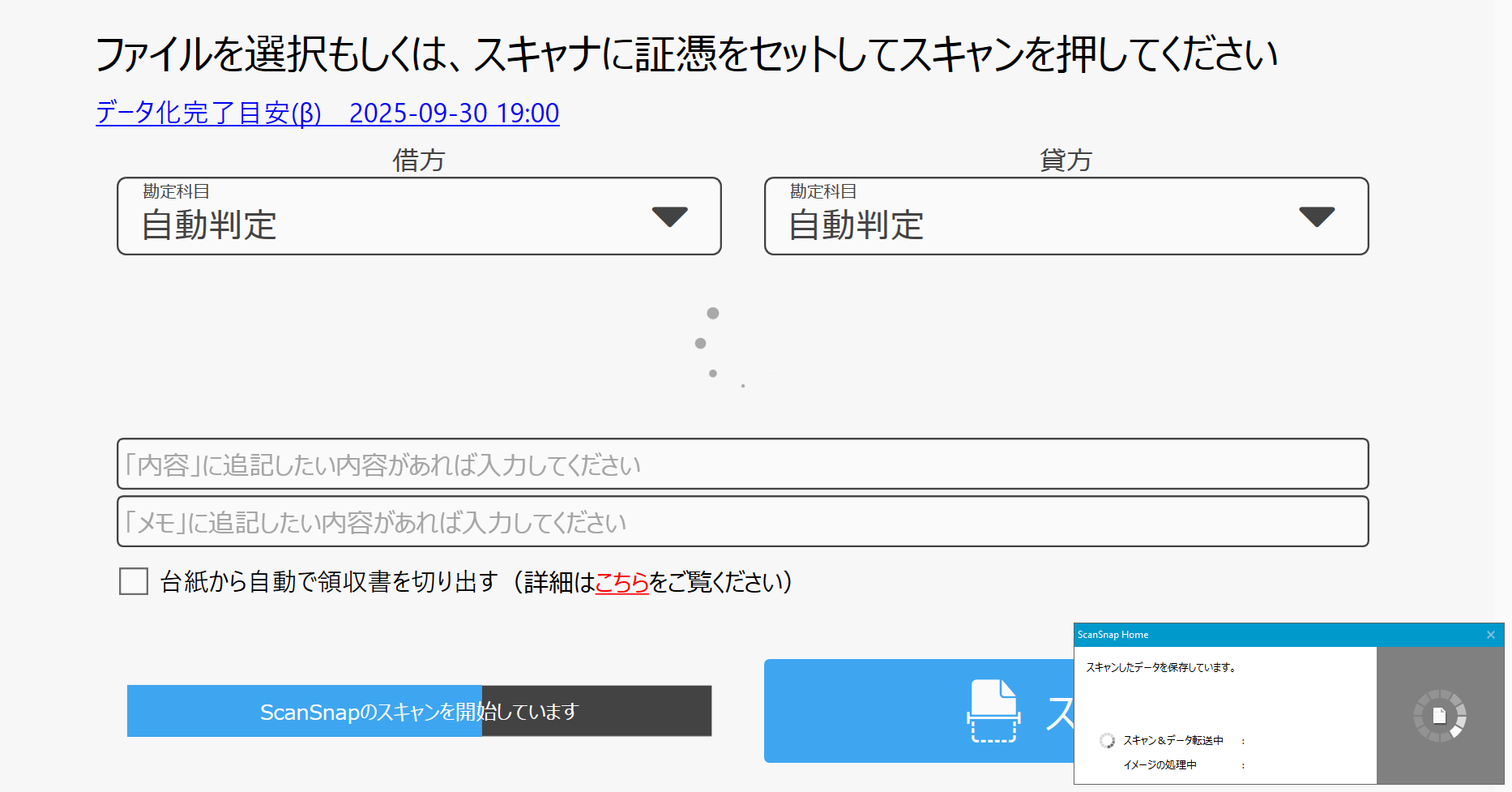
Task: Expand the 貸方 dropdown arrow
Action: click(1316, 216)
